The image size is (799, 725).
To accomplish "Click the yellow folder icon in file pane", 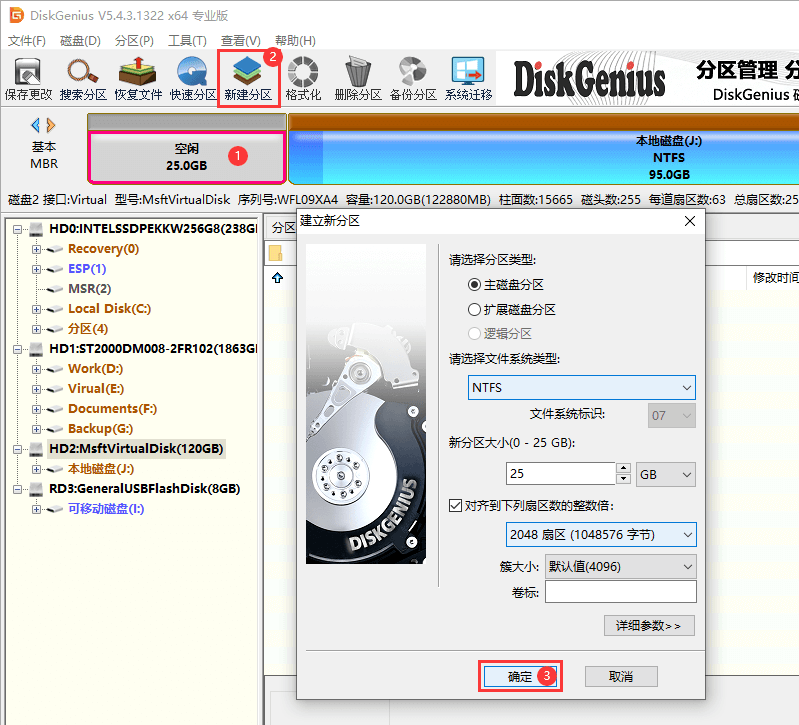I will [x=276, y=253].
